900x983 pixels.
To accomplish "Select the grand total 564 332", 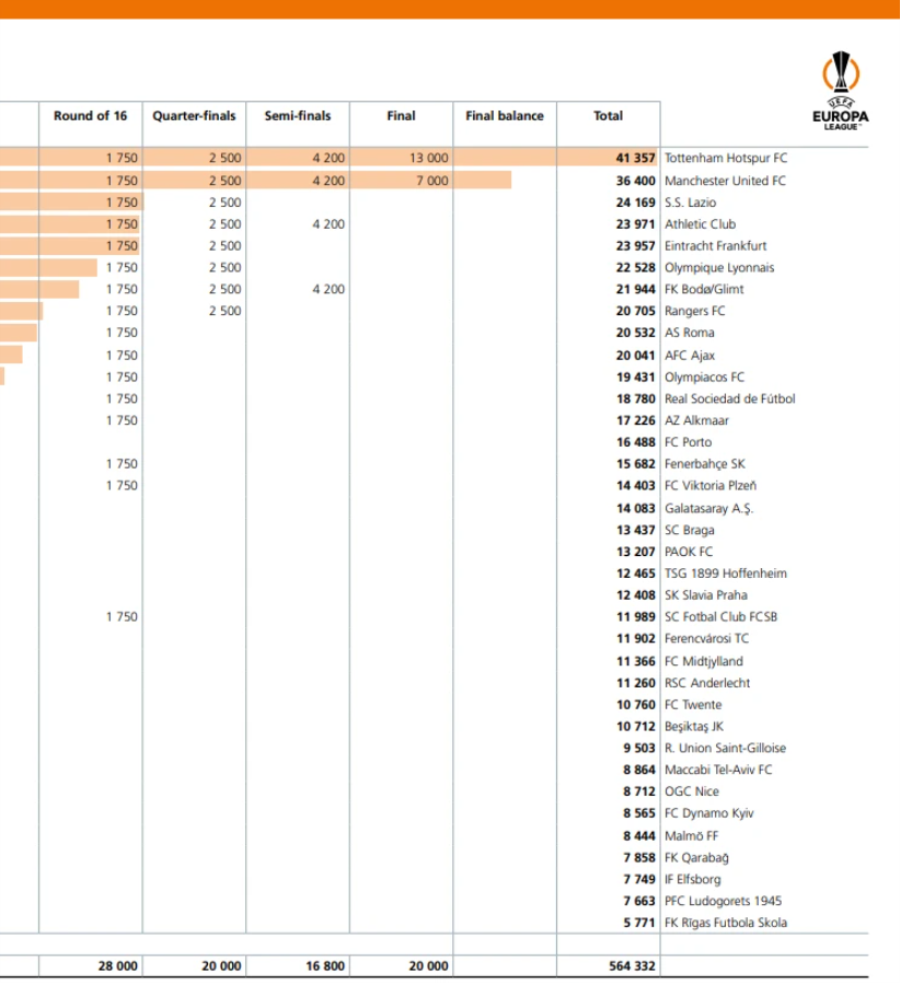I will click(x=630, y=967).
